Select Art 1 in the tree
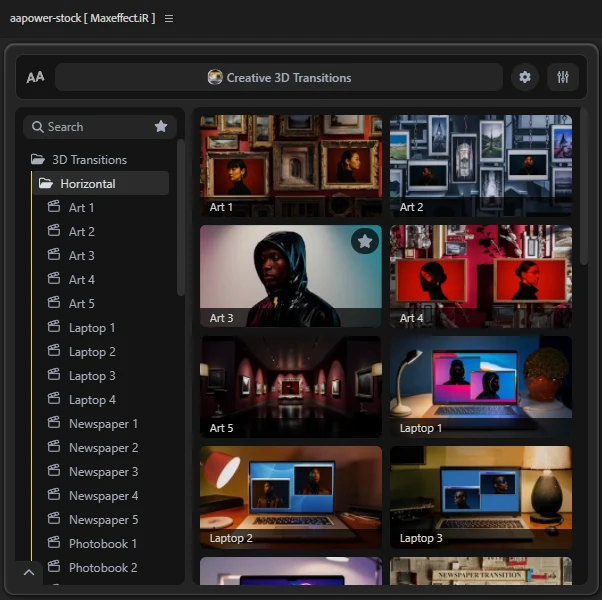The image size is (602, 600). (x=81, y=208)
